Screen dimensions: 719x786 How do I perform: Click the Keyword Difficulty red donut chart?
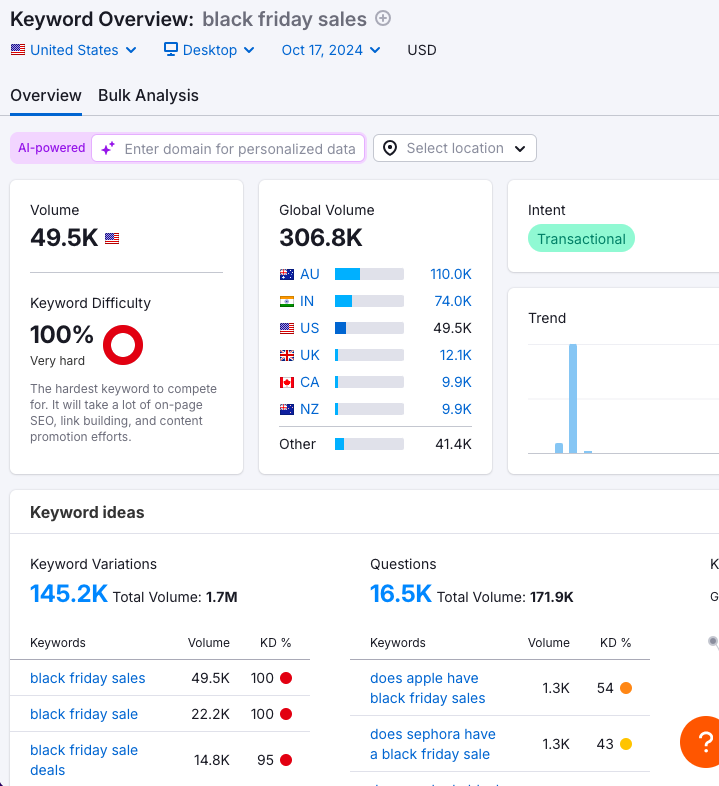pos(123,345)
